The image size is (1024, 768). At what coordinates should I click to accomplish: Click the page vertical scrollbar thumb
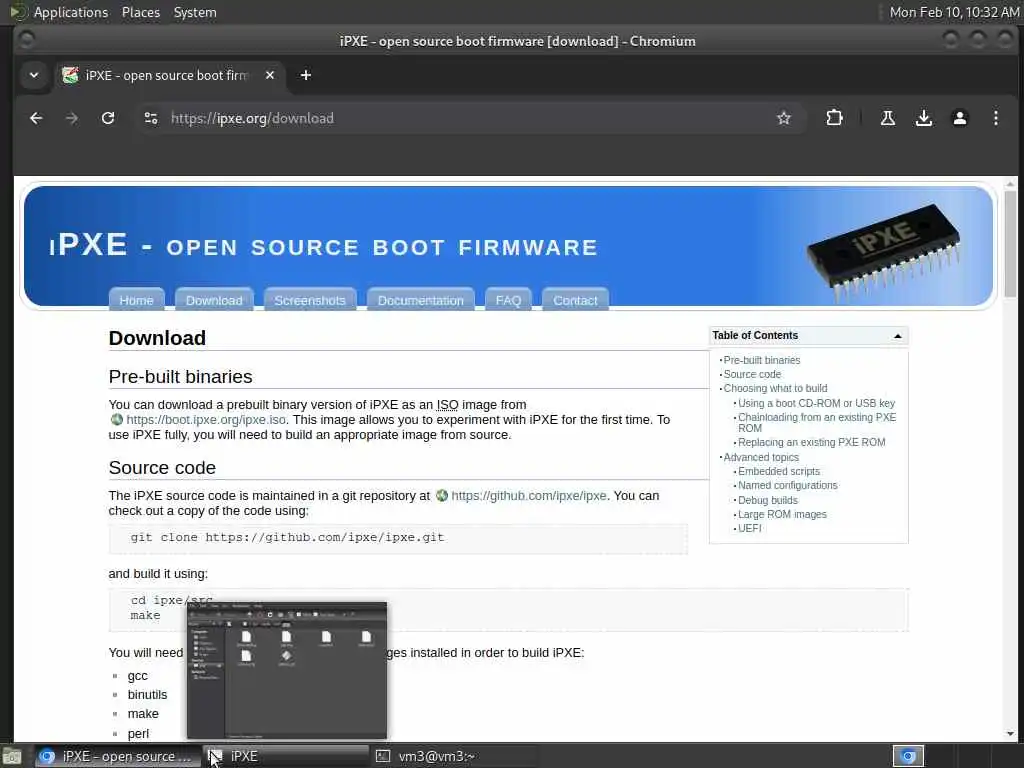pos(1010,244)
